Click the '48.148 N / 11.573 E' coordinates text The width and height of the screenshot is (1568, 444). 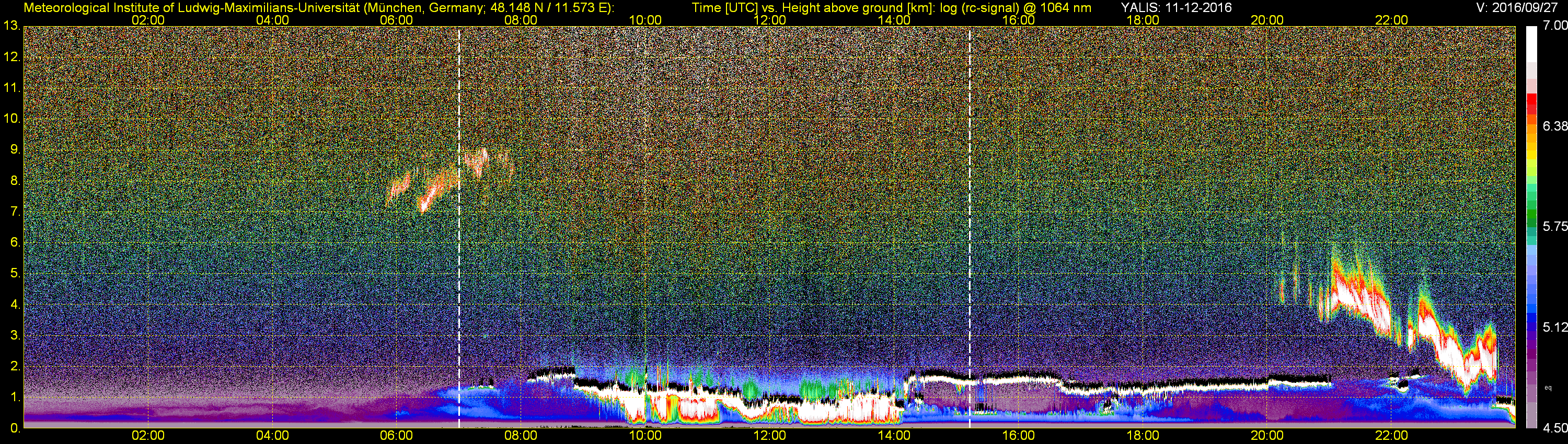pos(548,8)
